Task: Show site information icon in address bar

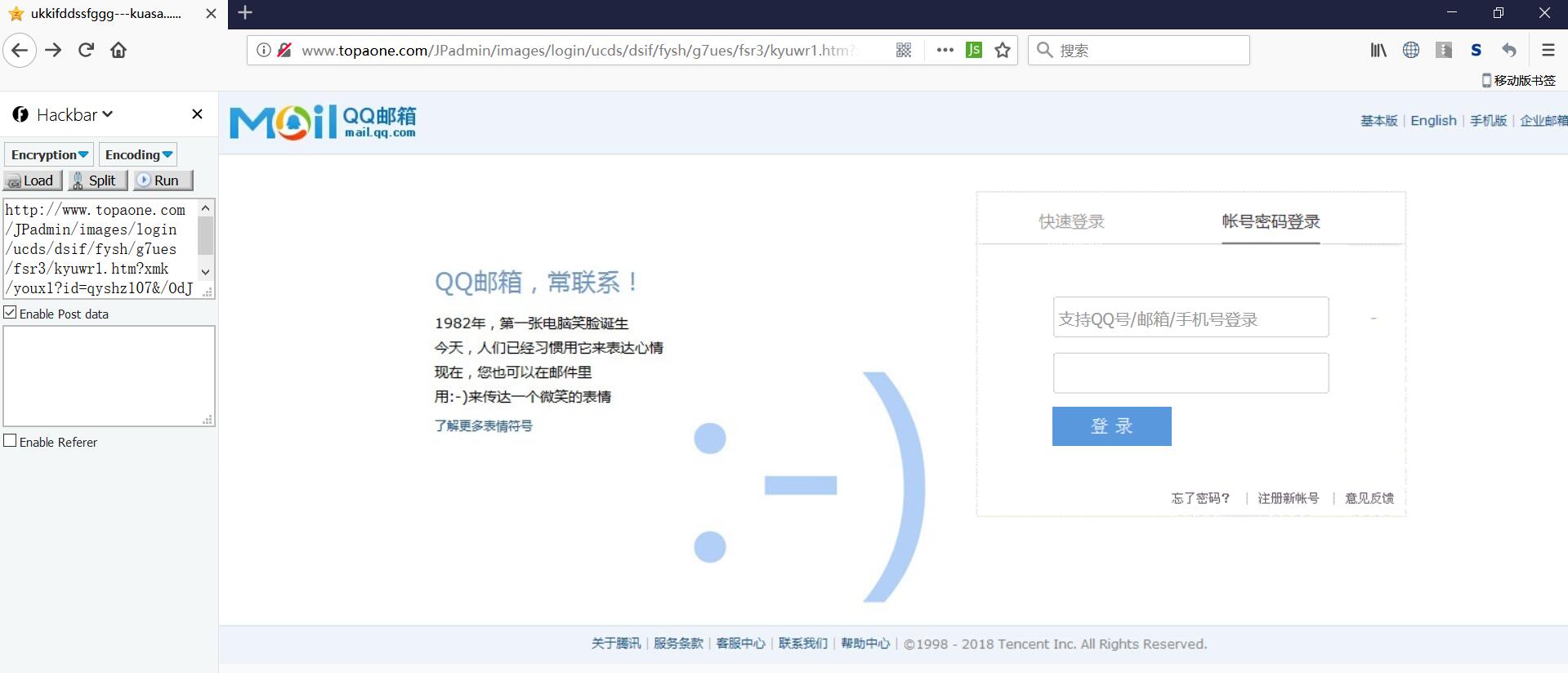Action: (263, 51)
